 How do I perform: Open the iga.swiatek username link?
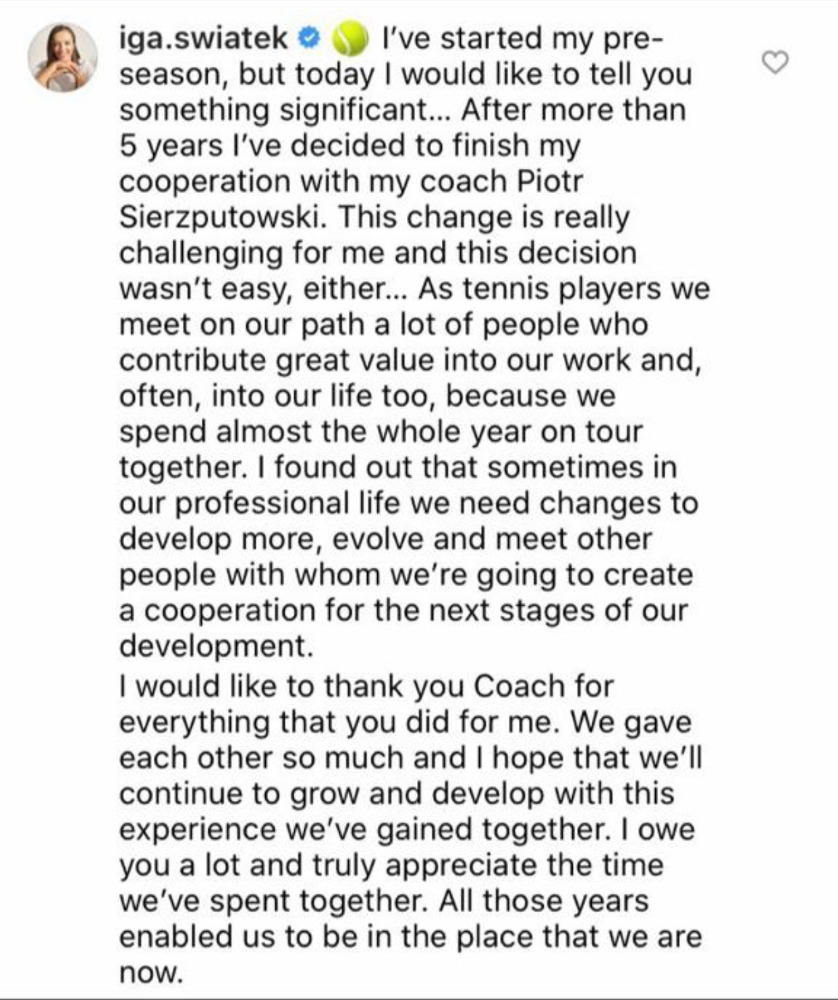[x=203, y=39]
